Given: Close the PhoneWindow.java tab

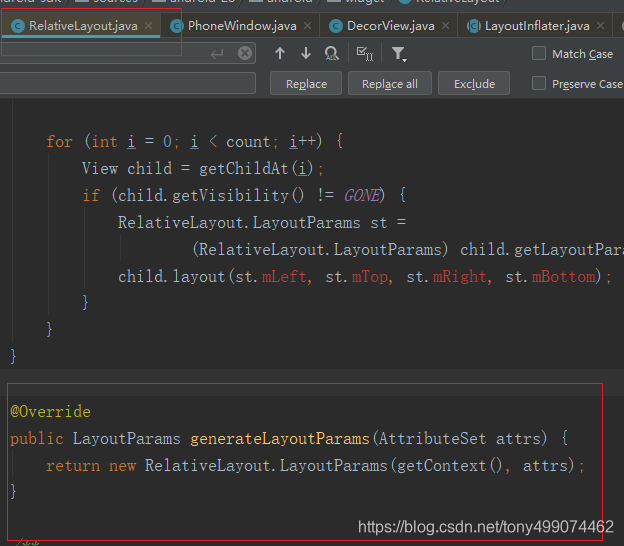Looking at the screenshot, I should point(308,26).
